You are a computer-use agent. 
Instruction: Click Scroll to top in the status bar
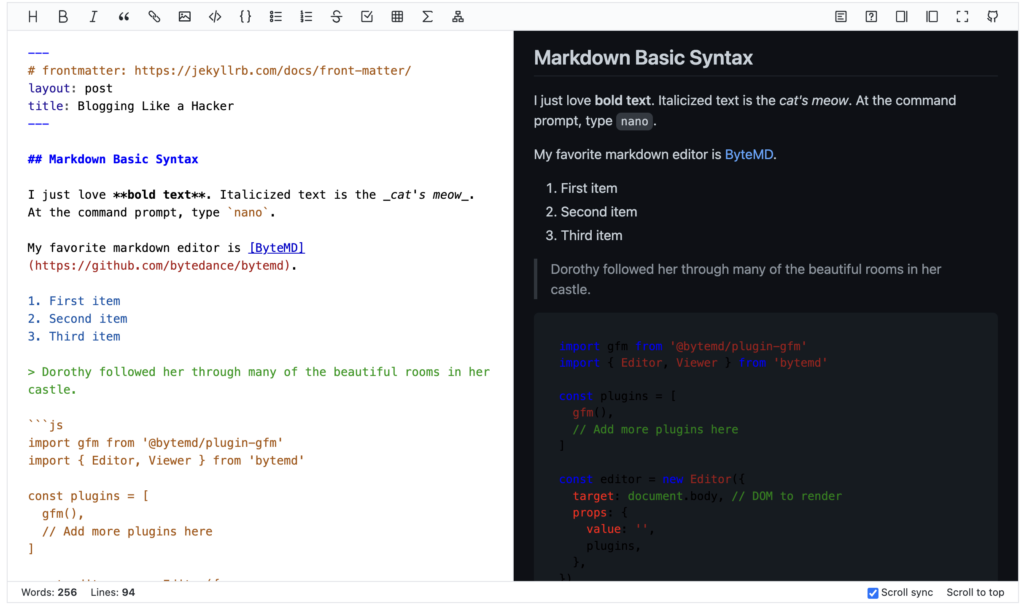pos(975,593)
